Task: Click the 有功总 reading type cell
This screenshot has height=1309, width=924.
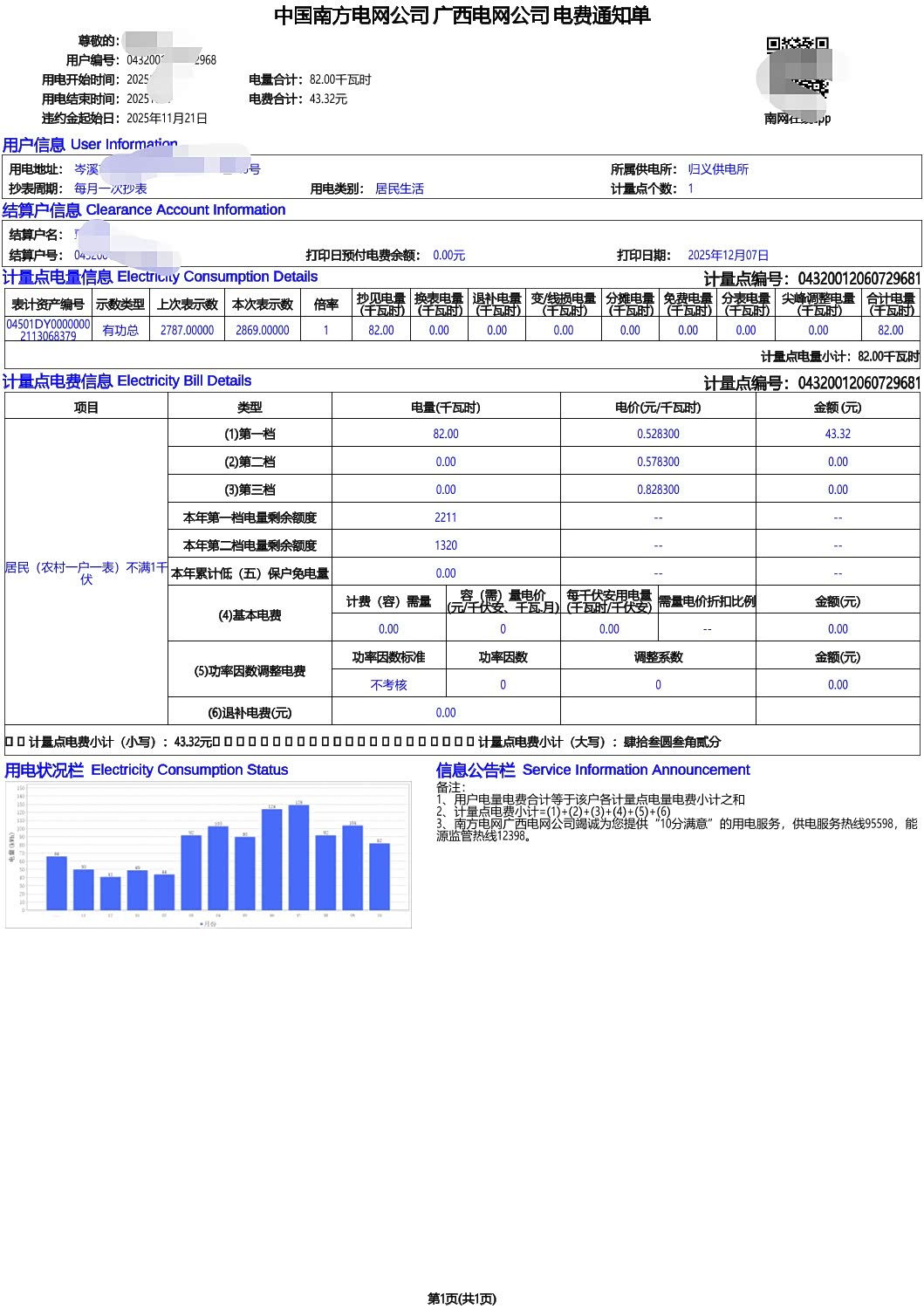Action: (x=120, y=331)
